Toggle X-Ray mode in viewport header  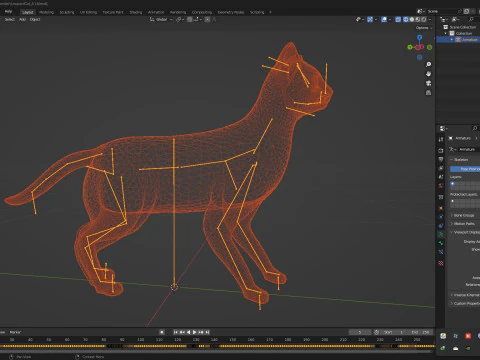(398, 19)
